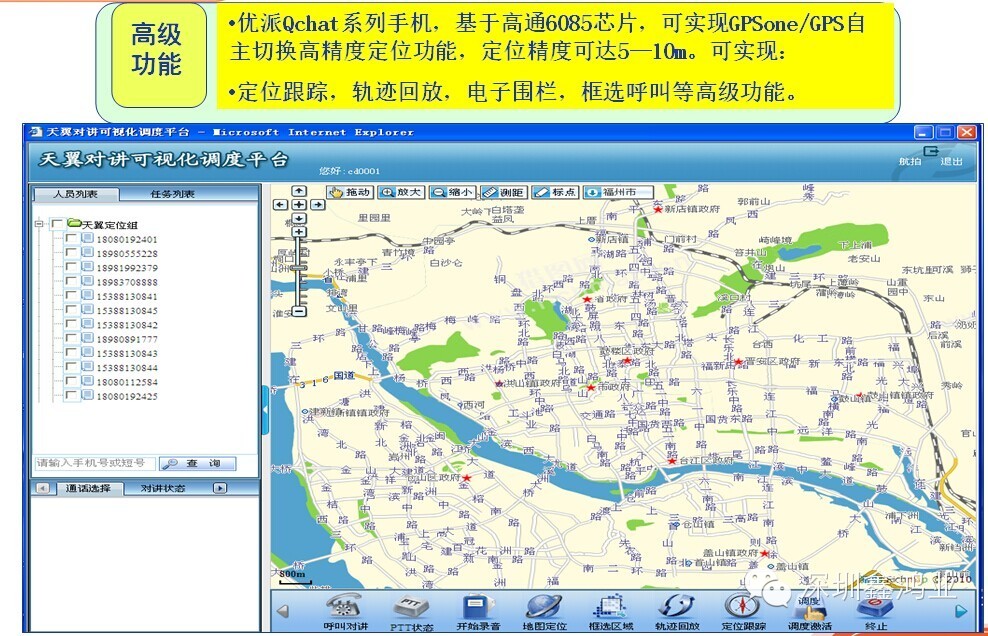Image resolution: width=988 pixels, height=636 pixels.
Task: Select the 测距 measure tool
Action: tap(503, 192)
